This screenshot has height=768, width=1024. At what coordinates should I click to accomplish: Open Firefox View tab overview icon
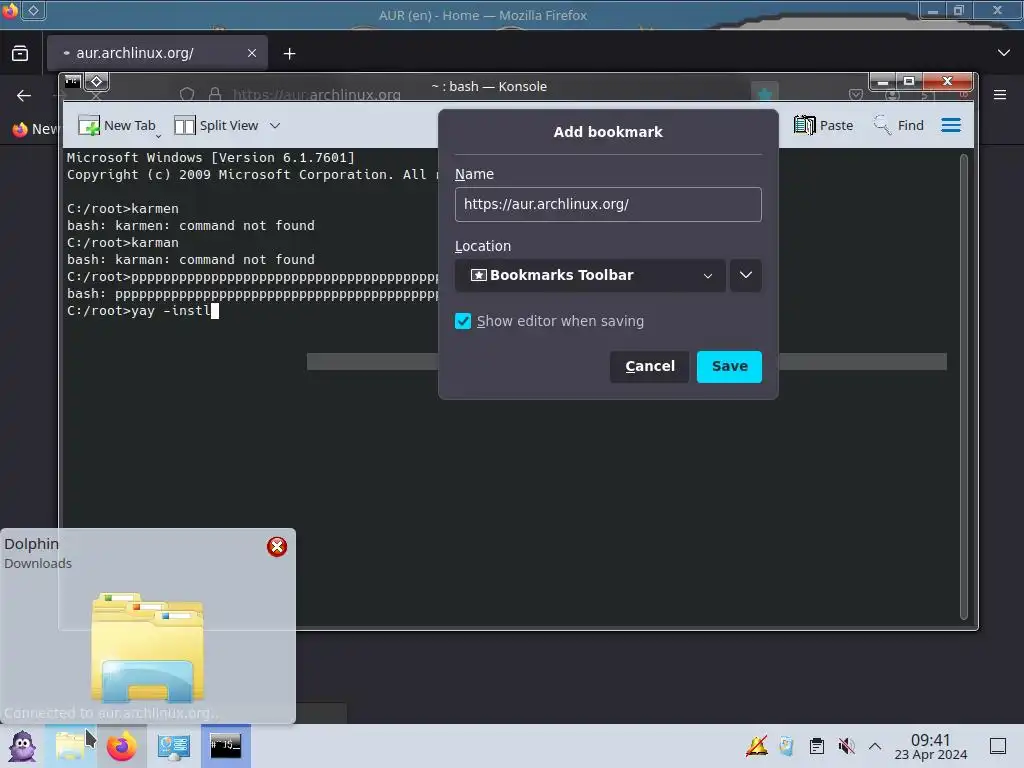(x=20, y=54)
